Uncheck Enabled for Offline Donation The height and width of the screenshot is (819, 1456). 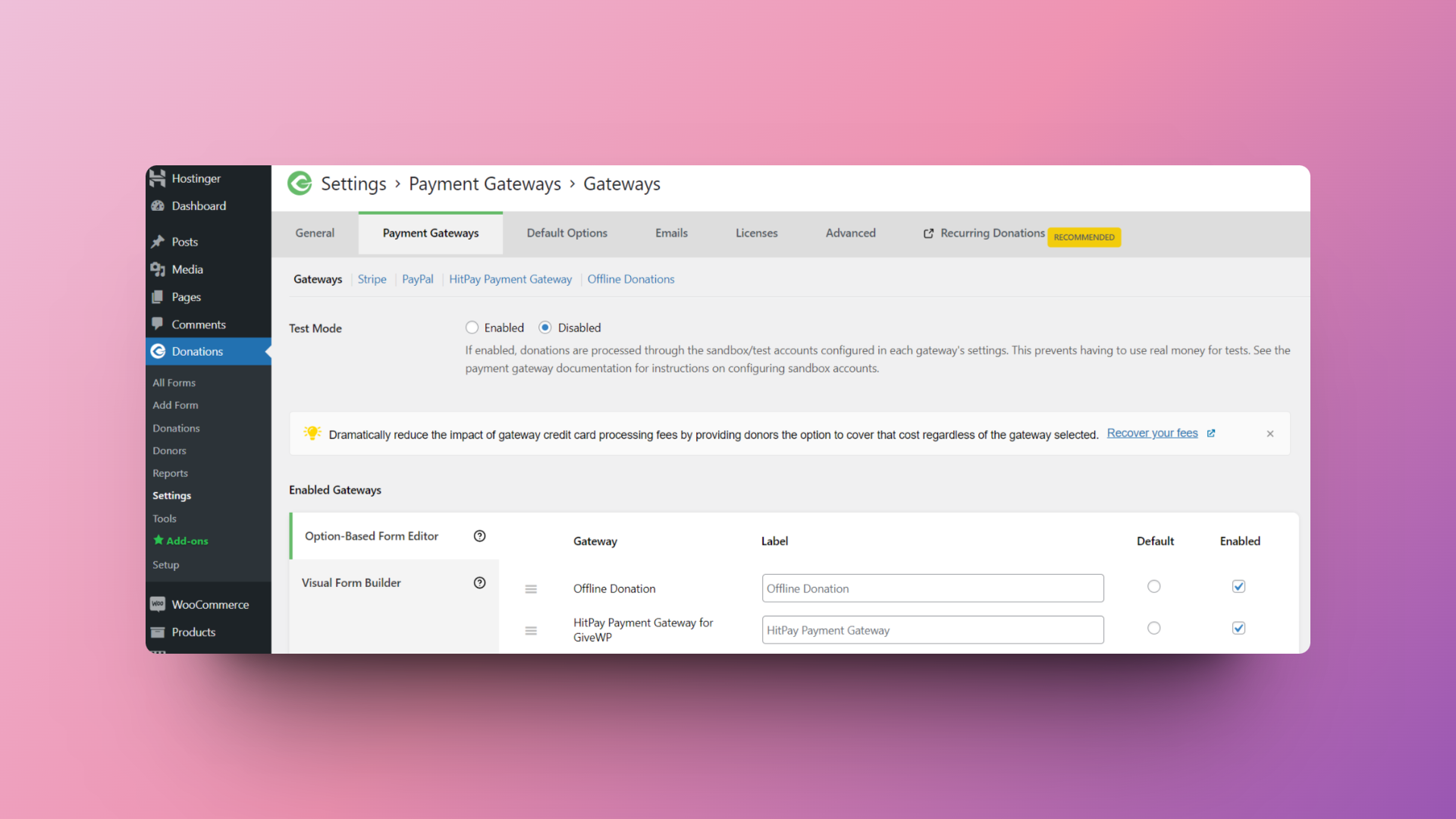1239,586
